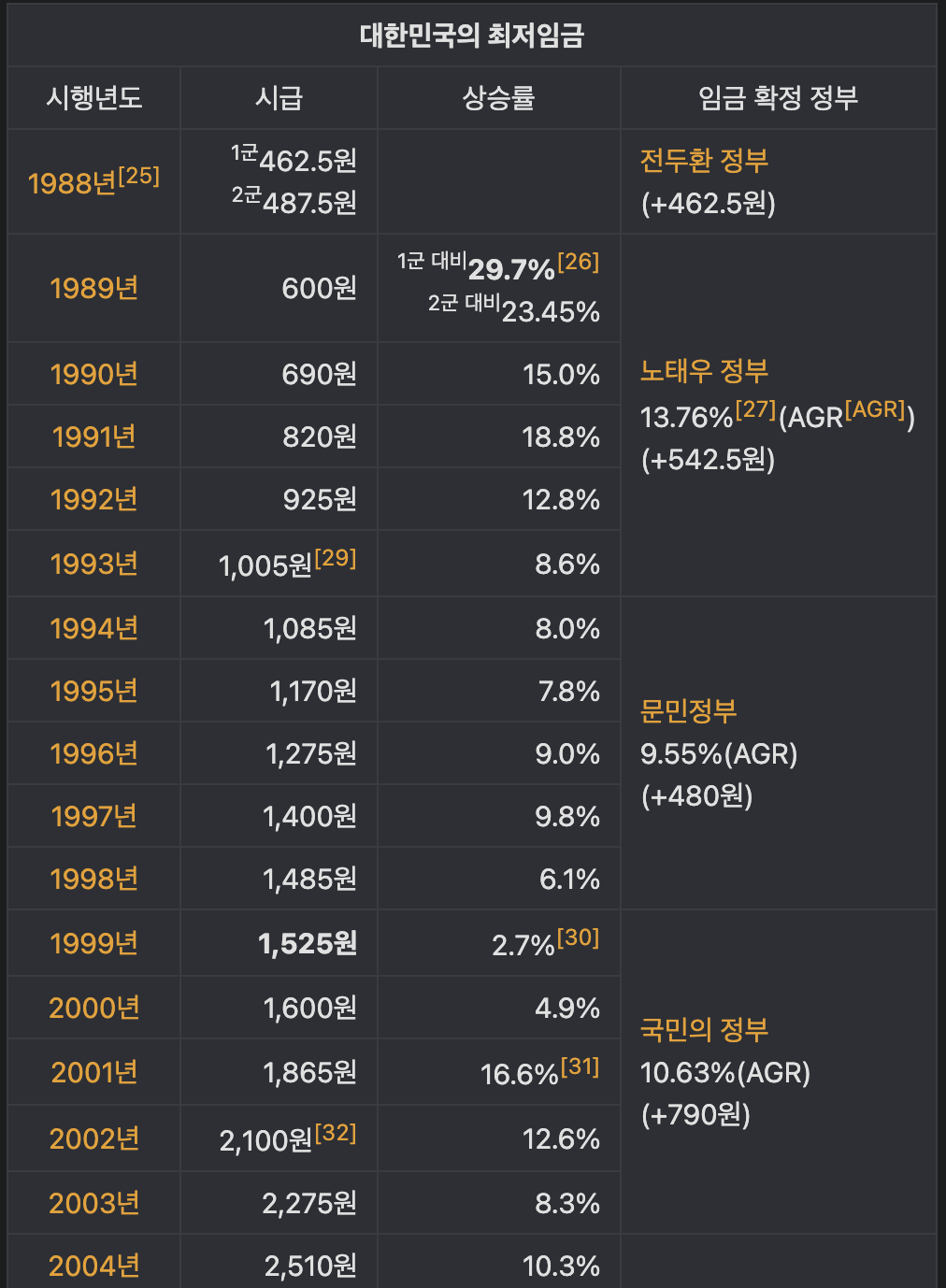This screenshot has width=946, height=1288.
Task: Select the 대한민국의 최저임금 table title
Action: 472,36
